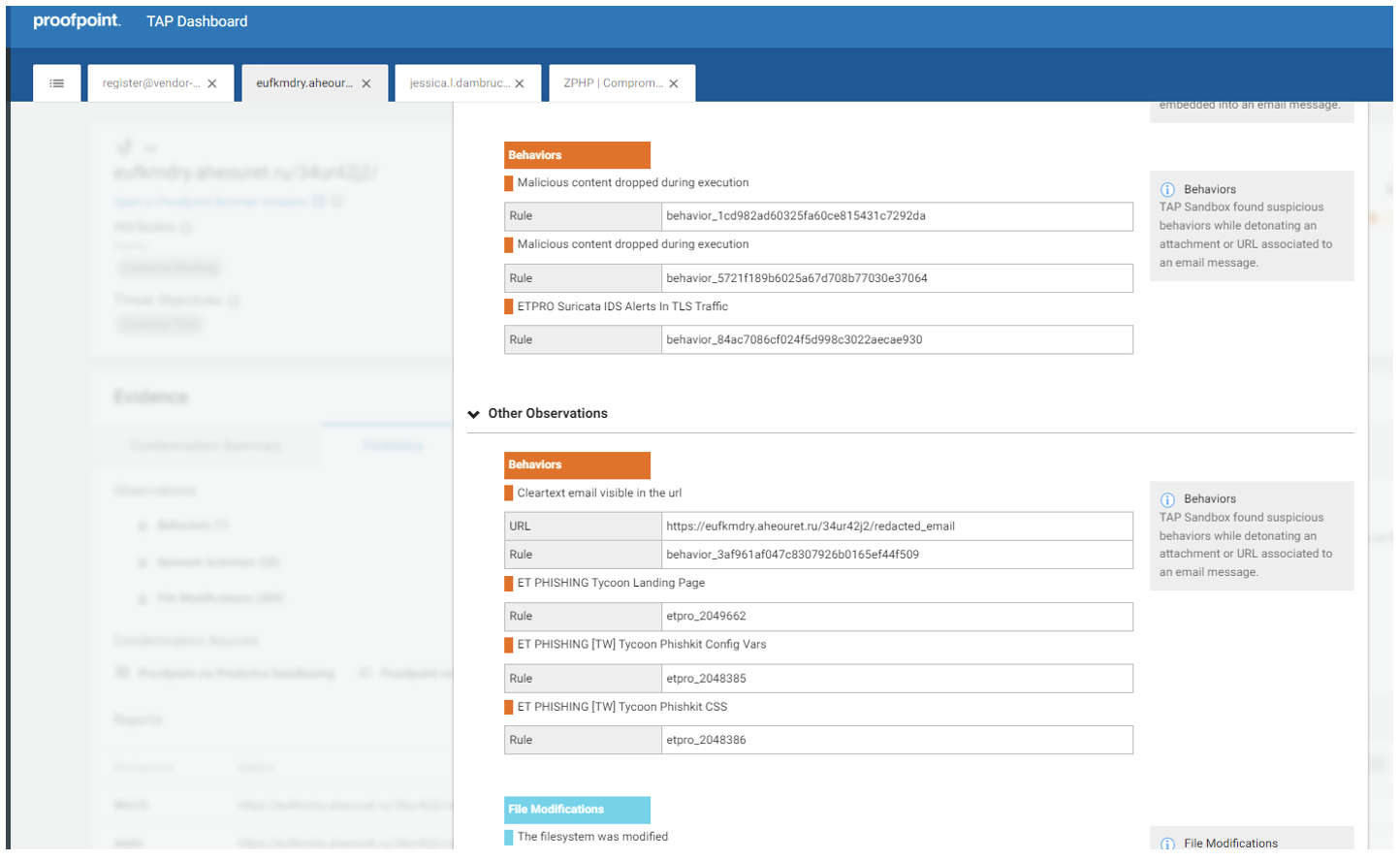Open the list menu tab icon
1400x861 pixels.
(x=57, y=83)
